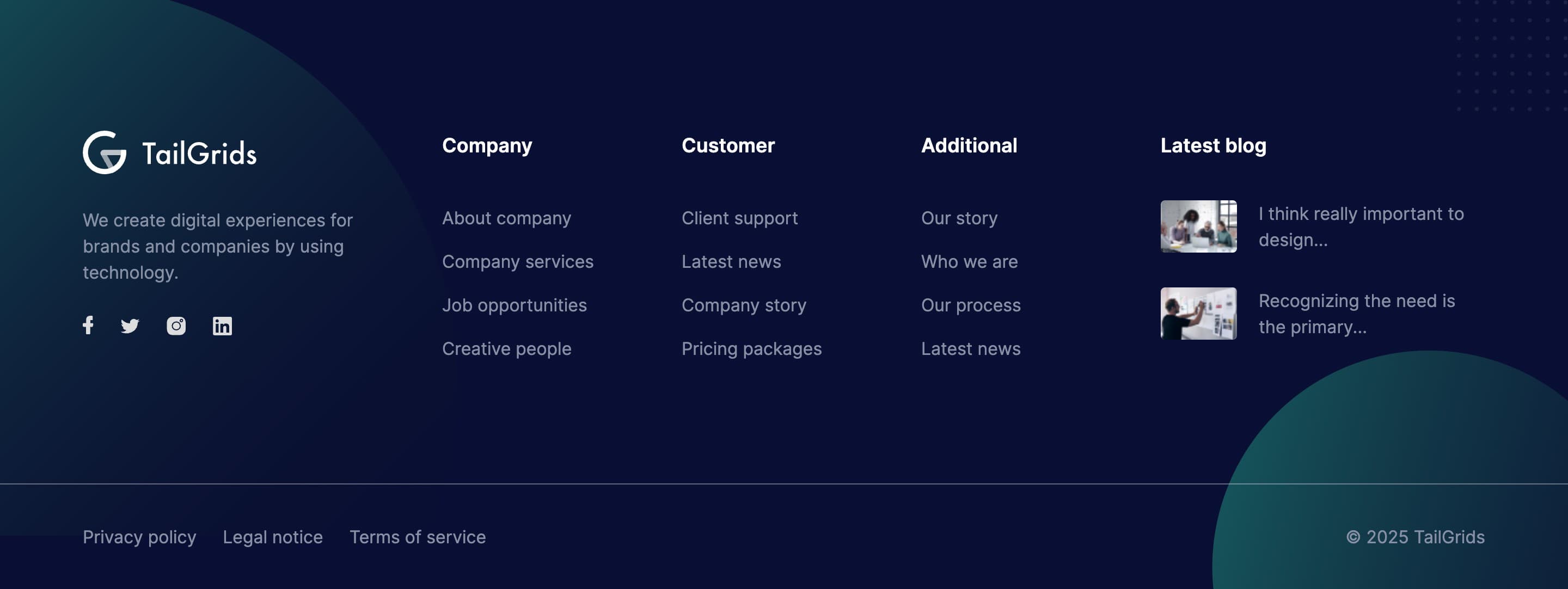Open the About company page
The height and width of the screenshot is (589, 1568).
(506, 217)
